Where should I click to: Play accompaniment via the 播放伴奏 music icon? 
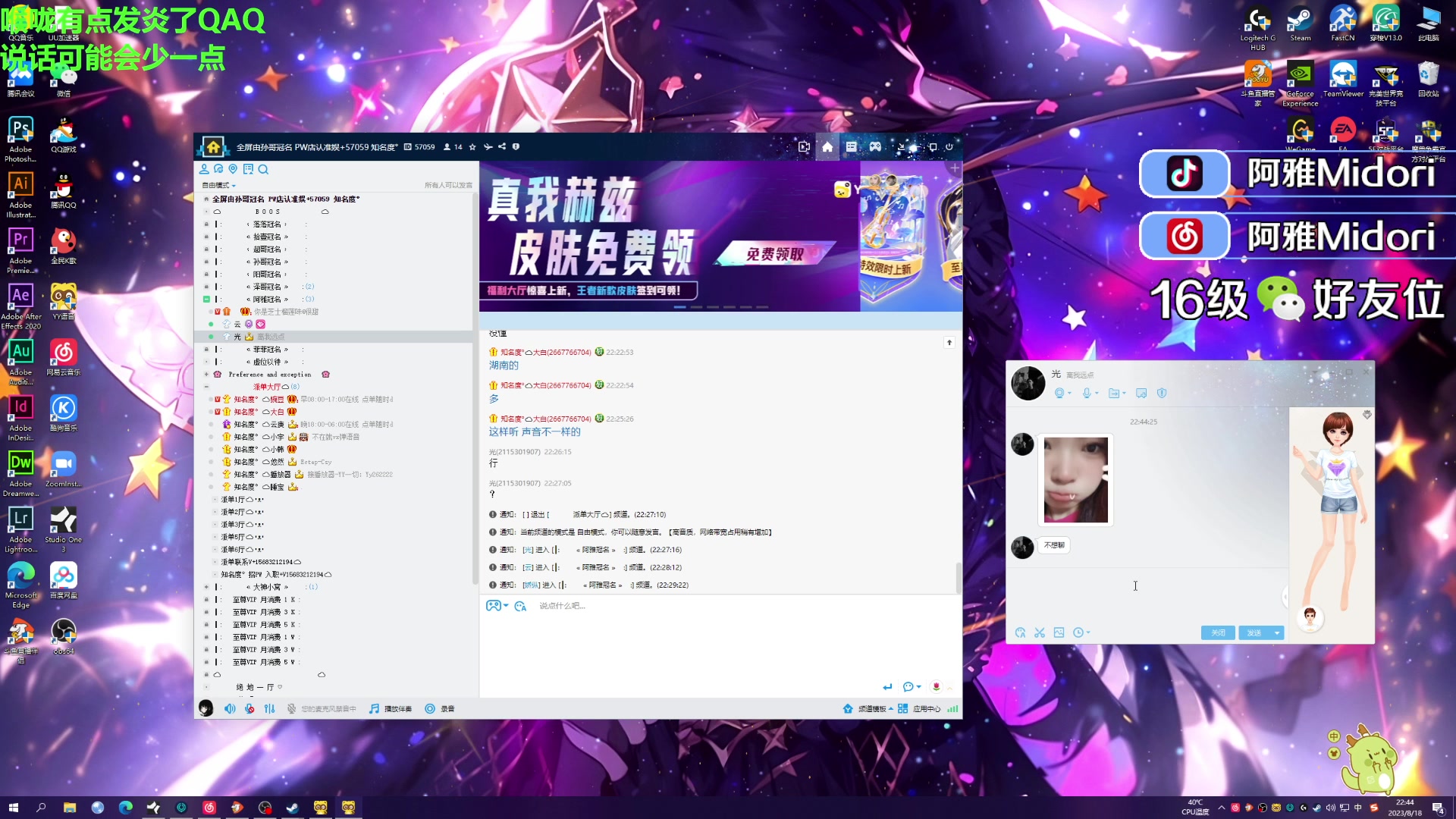[x=373, y=708]
